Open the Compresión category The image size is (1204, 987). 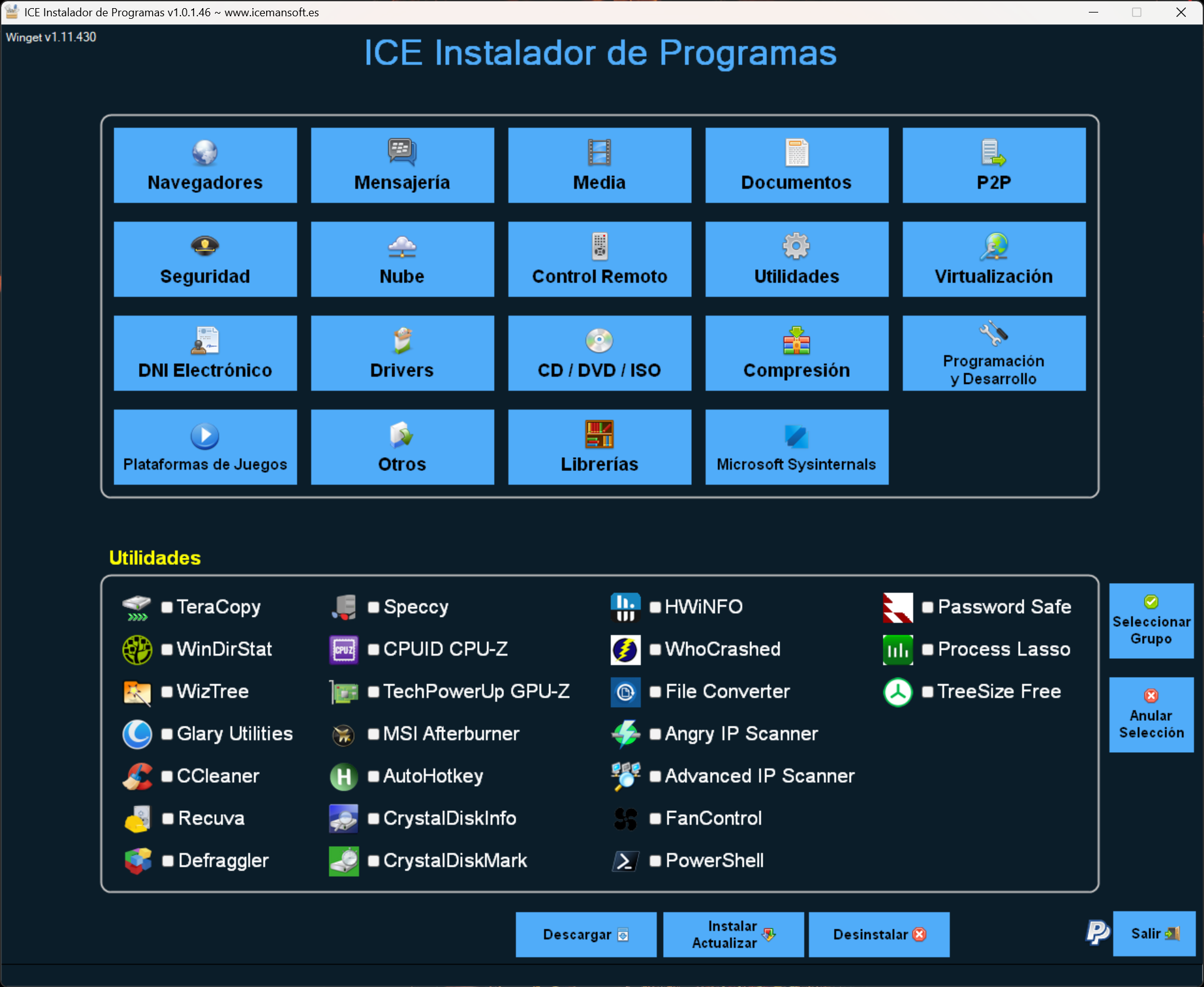pyautogui.click(x=796, y=353)
